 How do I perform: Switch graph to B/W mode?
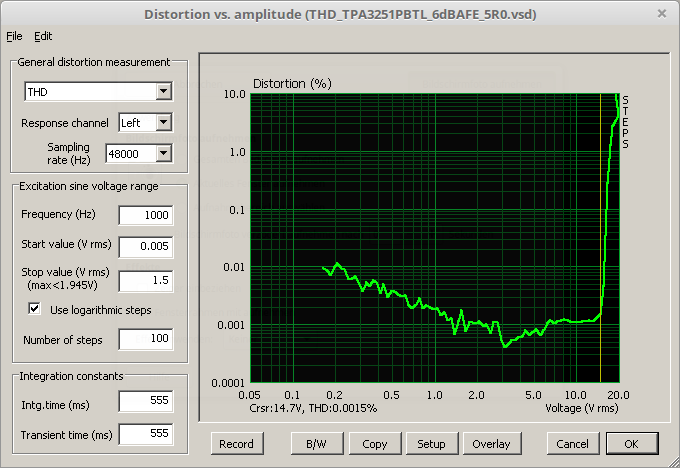[317, 444]
